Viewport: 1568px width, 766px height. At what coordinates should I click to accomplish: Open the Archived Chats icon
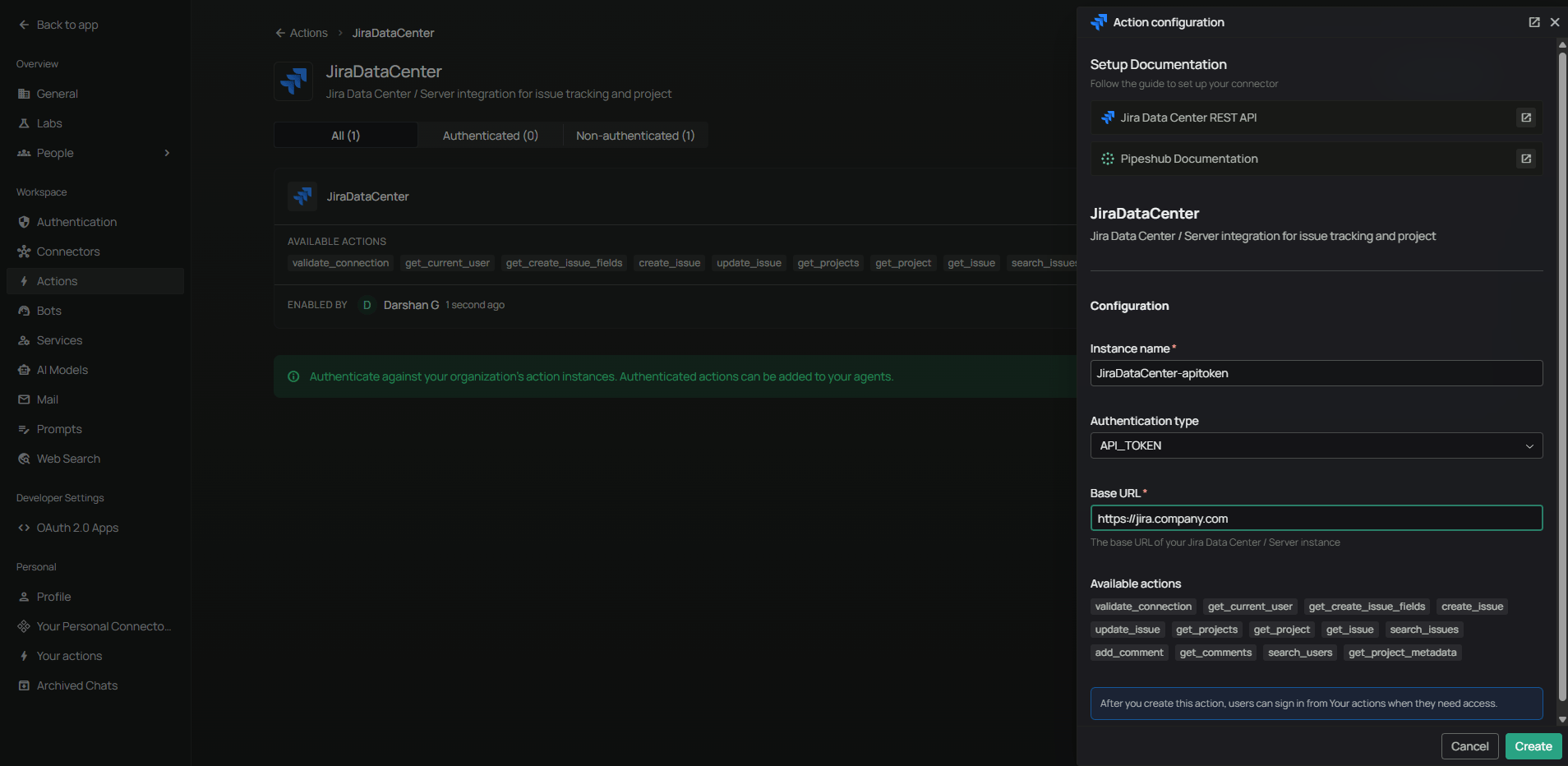(24, 685)
